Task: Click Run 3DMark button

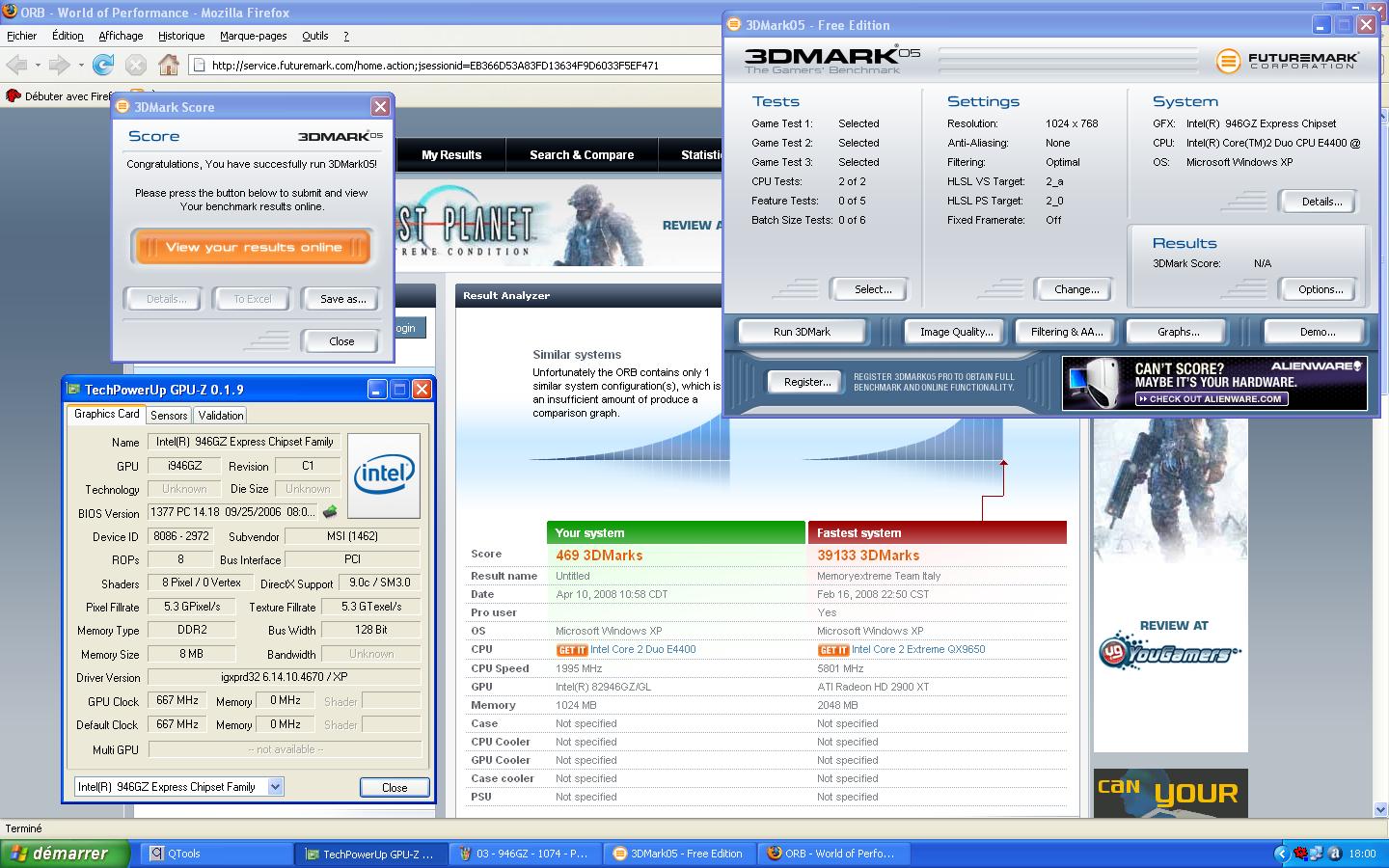Action: [802, 332]
